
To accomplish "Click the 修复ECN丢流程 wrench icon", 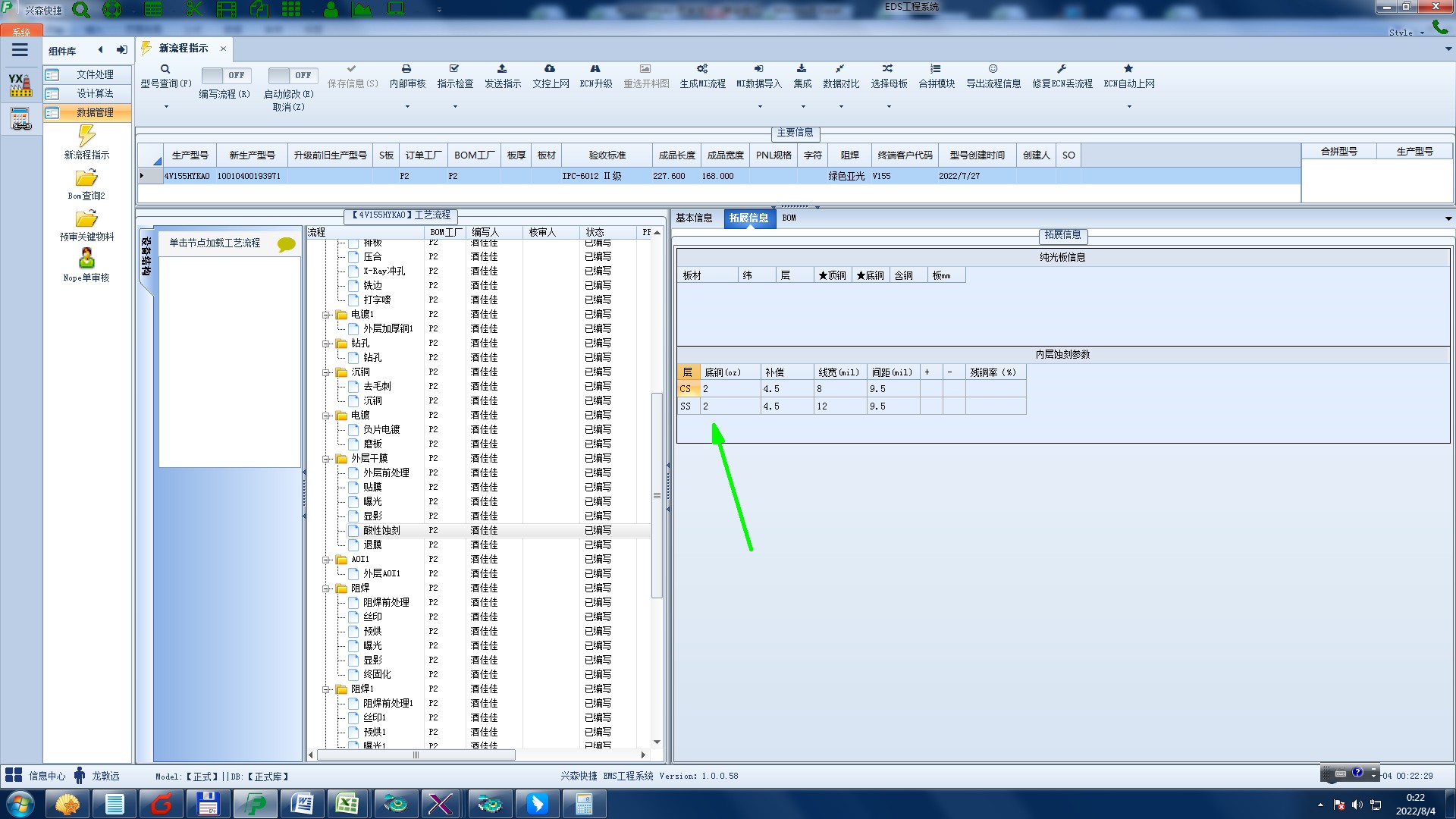I will click(1062, 69).
